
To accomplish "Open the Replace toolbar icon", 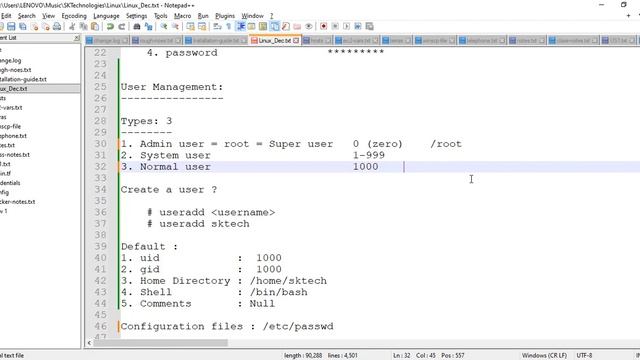I will pyautogui.click(x=149, y=27).
